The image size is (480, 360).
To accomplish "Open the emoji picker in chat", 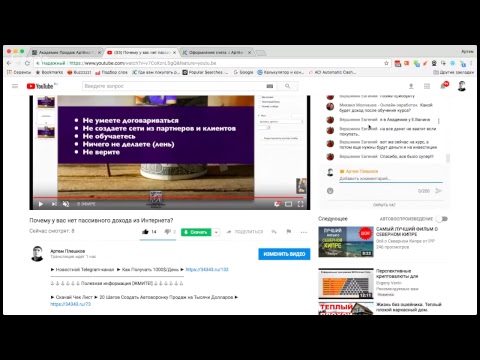I will [x=330, y=191].
